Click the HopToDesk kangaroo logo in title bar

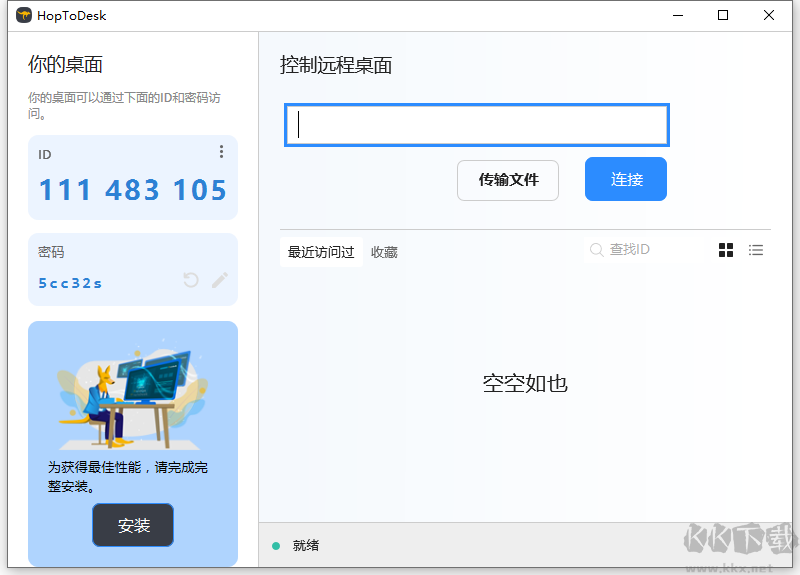(23, 15)
